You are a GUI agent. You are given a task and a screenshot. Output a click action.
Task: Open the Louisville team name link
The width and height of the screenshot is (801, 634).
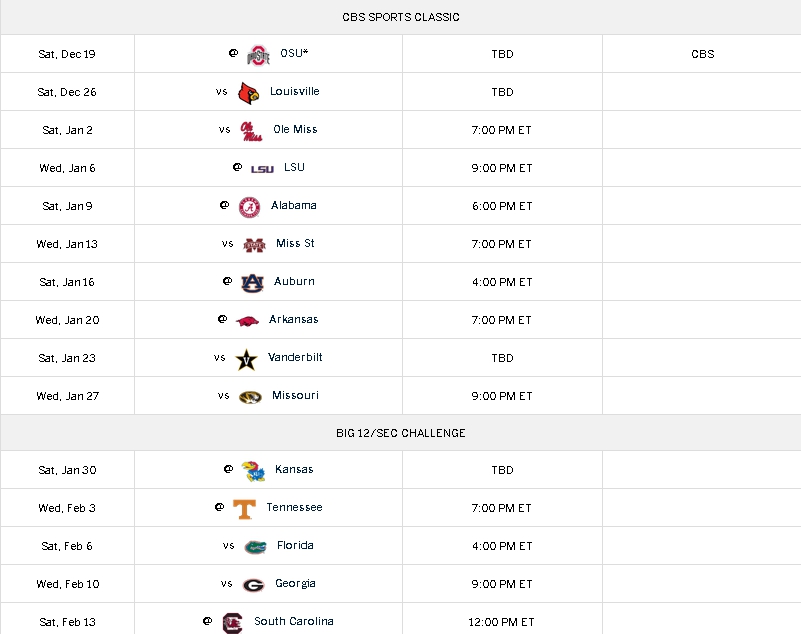295,91
